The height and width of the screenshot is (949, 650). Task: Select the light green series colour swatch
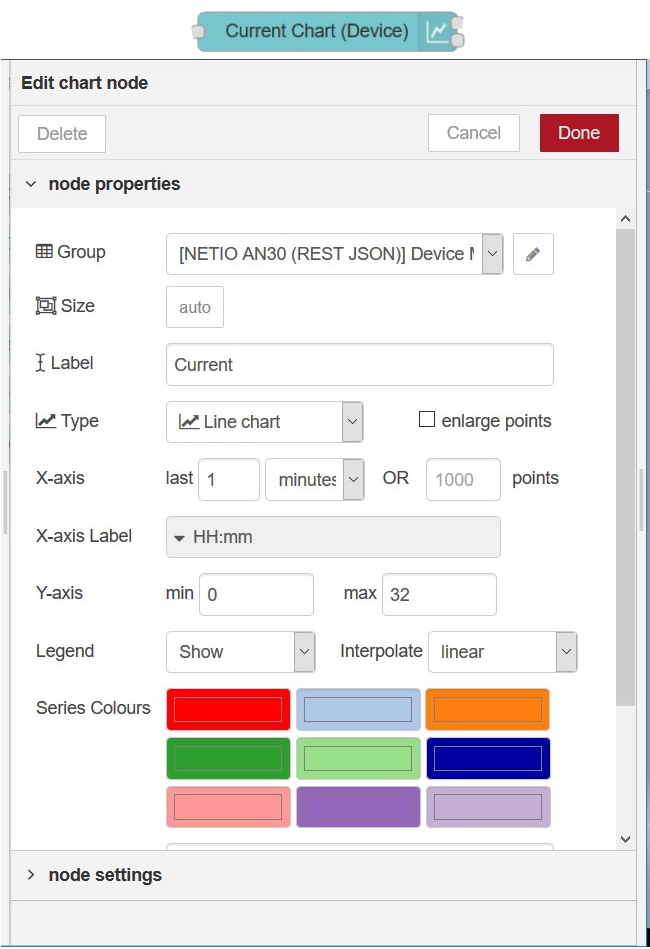pyautogui.click(x=358, y=758)
